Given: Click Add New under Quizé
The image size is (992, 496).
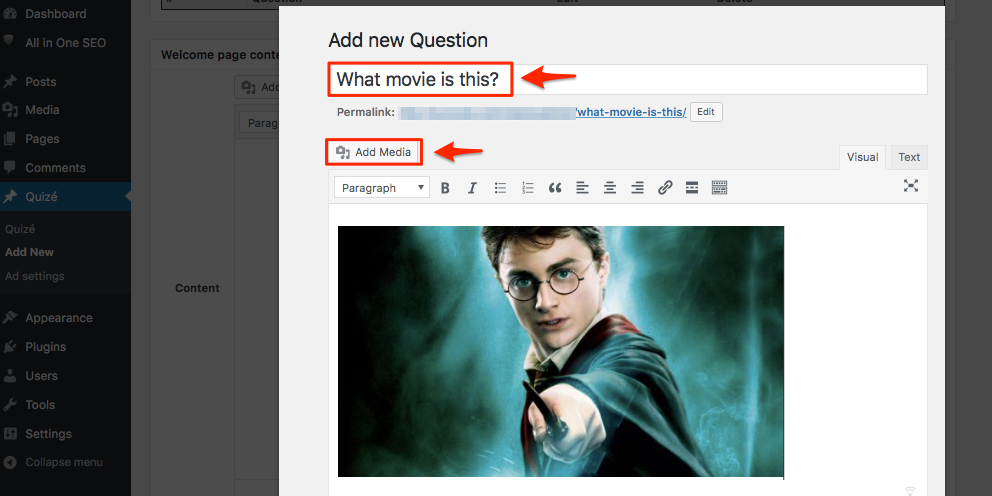Looking at the screenshot, I should click(29, 252).
